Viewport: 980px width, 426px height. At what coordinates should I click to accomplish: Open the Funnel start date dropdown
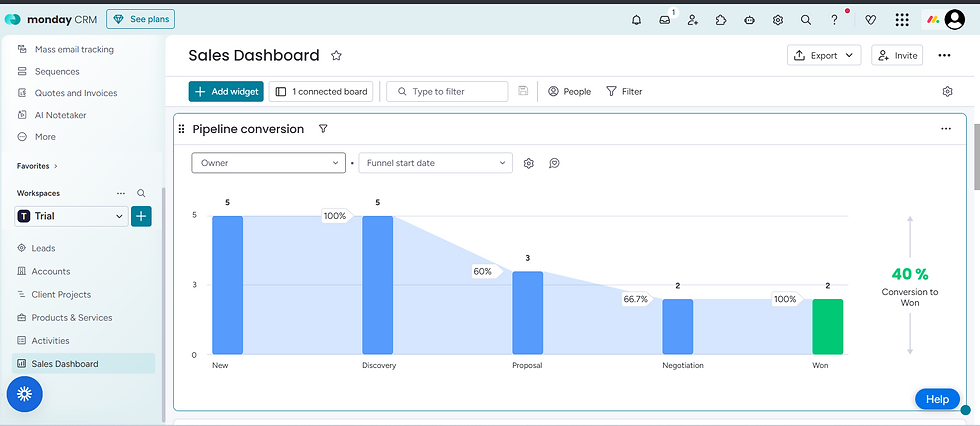tap(436, 163)
